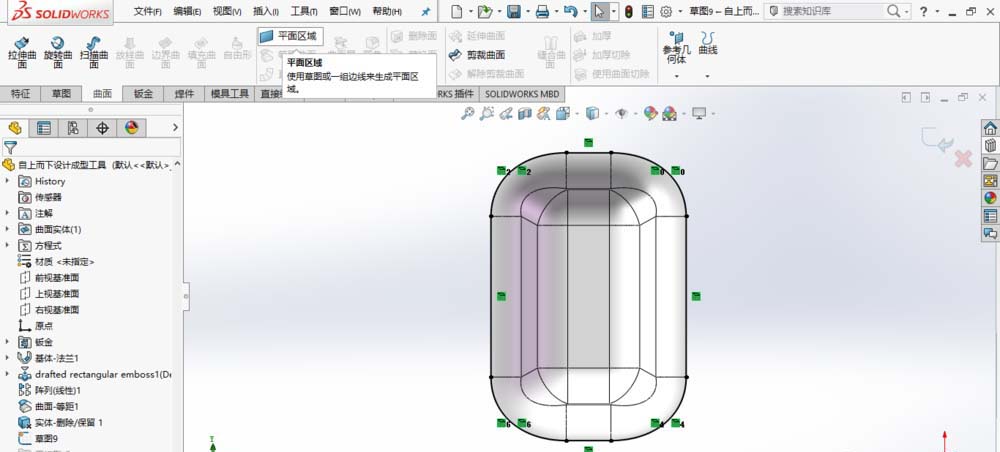Click the Help question mark icon
Viewport: 1000px width, 452px height.
click(x=923, y=11)
